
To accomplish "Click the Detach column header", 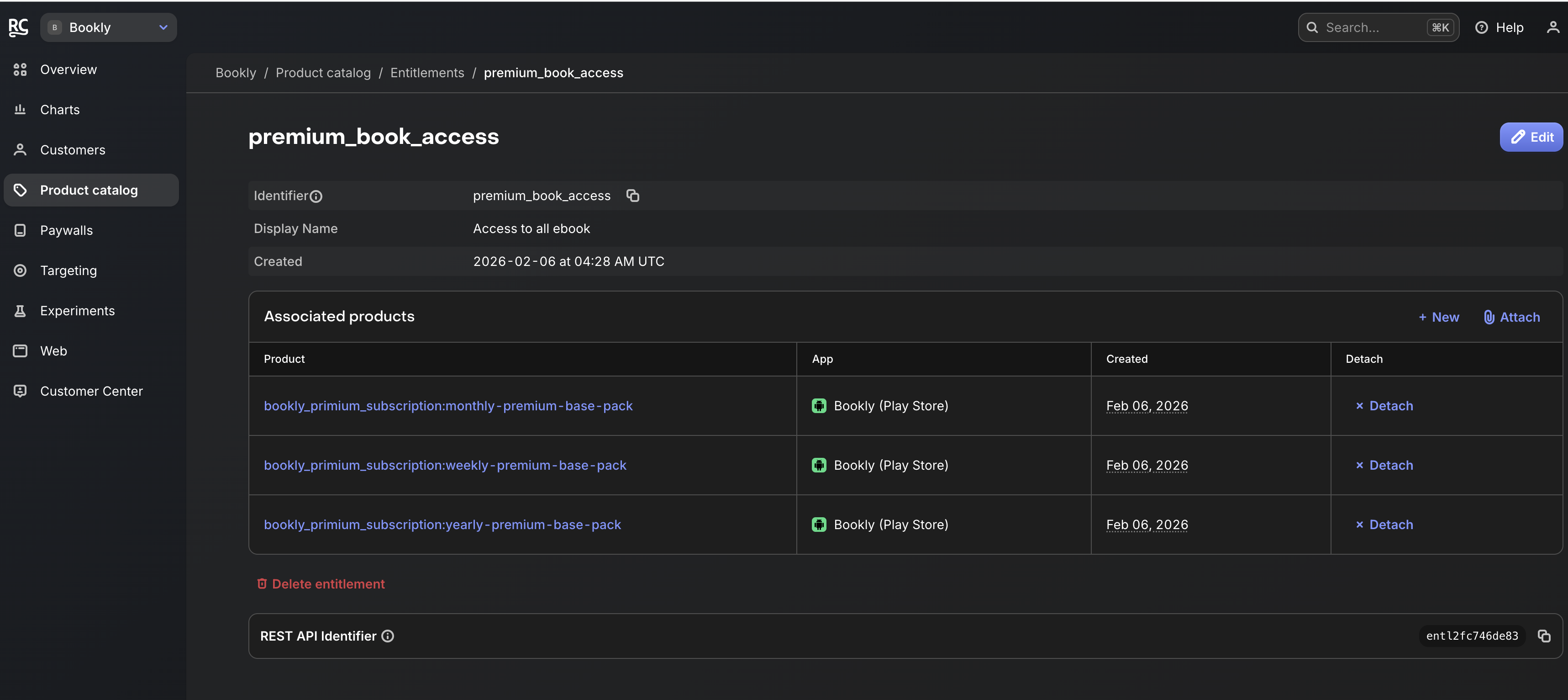I will pos(1364,359).
